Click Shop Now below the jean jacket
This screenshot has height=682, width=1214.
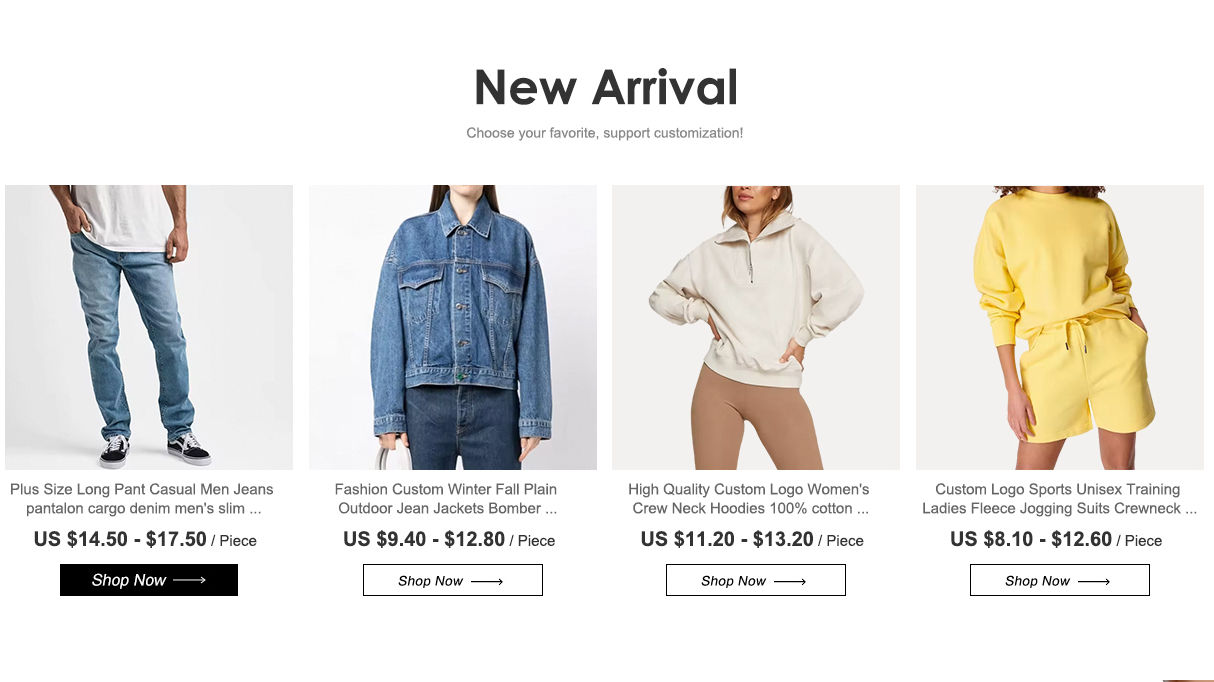tap(453, 580)
